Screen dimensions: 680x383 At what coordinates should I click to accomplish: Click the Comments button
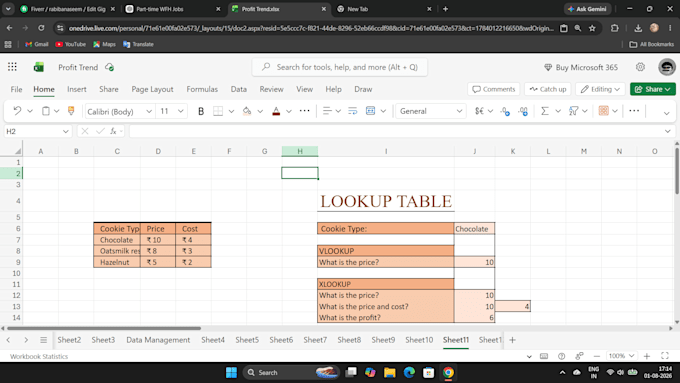494,89
